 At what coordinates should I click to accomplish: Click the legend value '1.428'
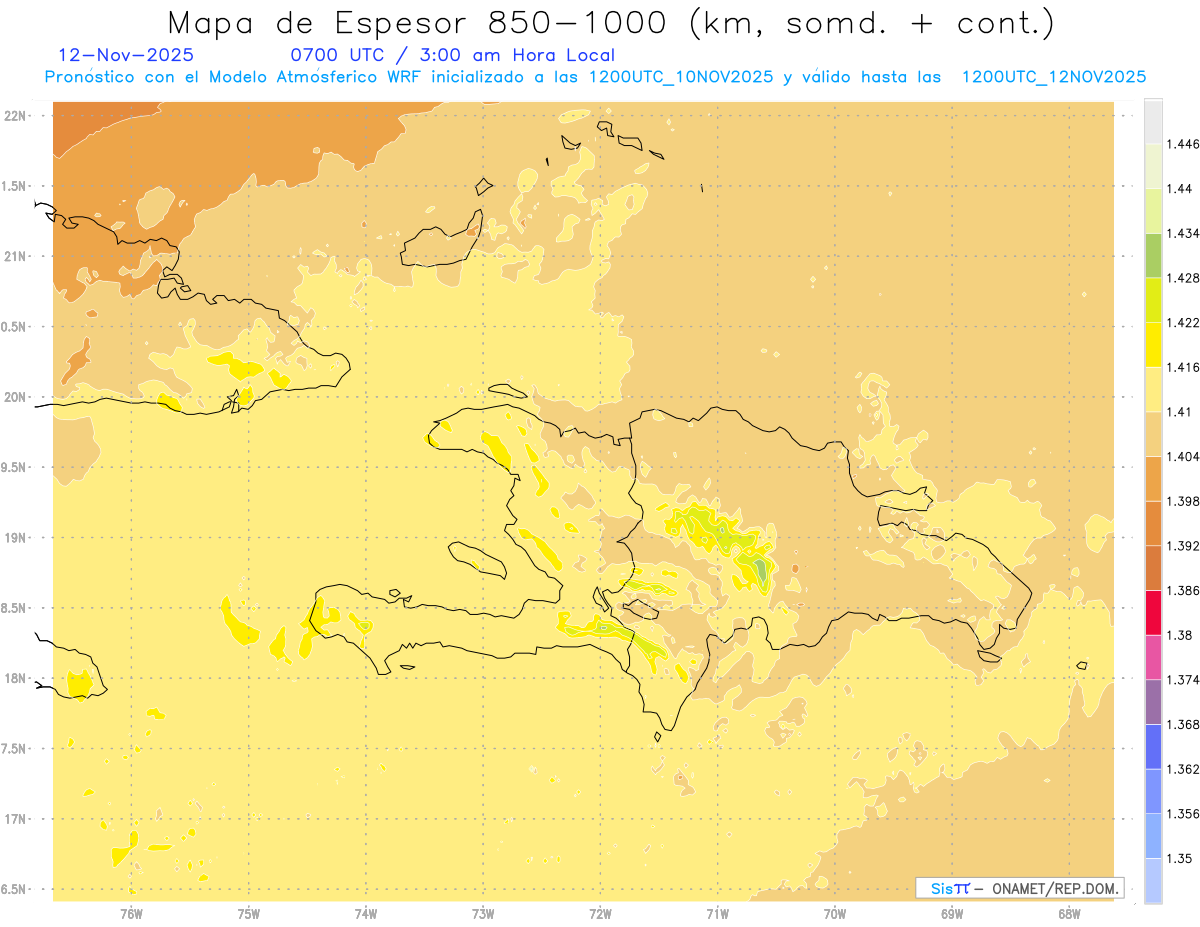[1184, 278]
